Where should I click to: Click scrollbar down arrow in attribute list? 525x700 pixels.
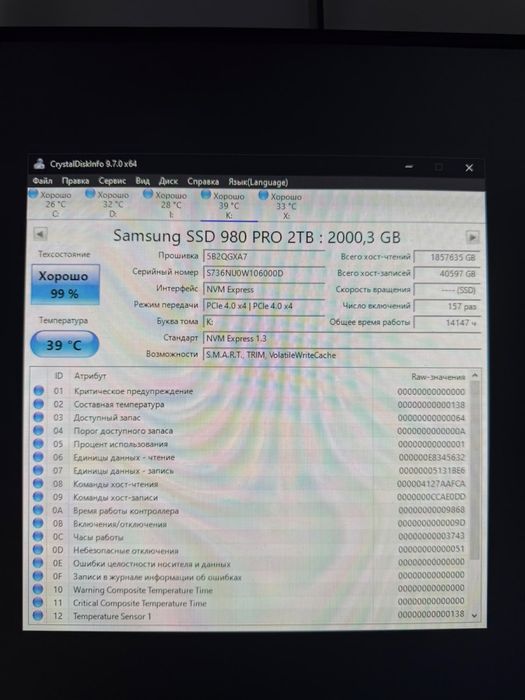pyautogui.click(x=474, y=615)
